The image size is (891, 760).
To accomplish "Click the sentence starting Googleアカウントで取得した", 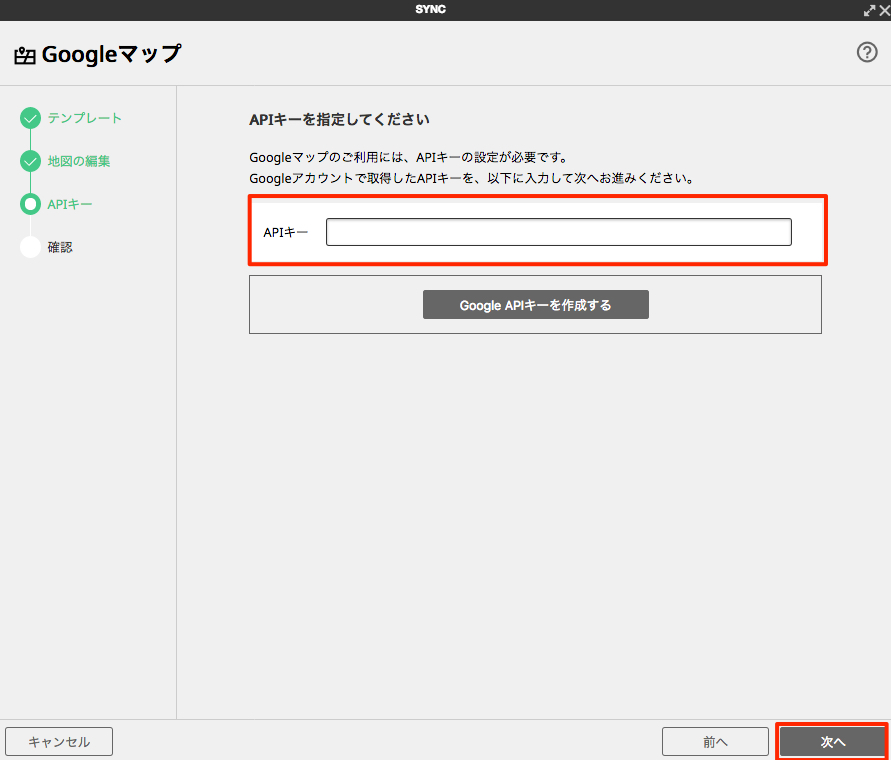I will tap(471, 178).
